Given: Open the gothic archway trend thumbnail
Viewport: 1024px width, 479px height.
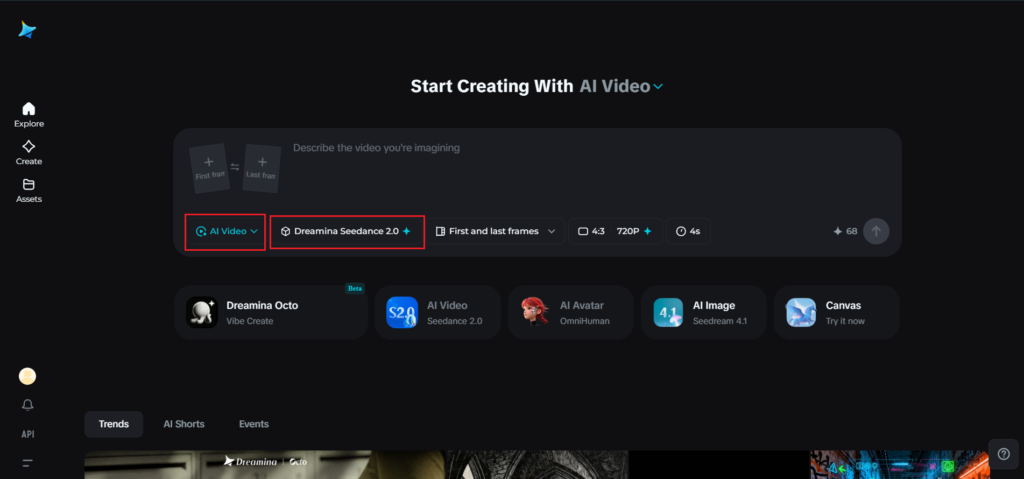Looking at the screenshot, I should [537, 465].
